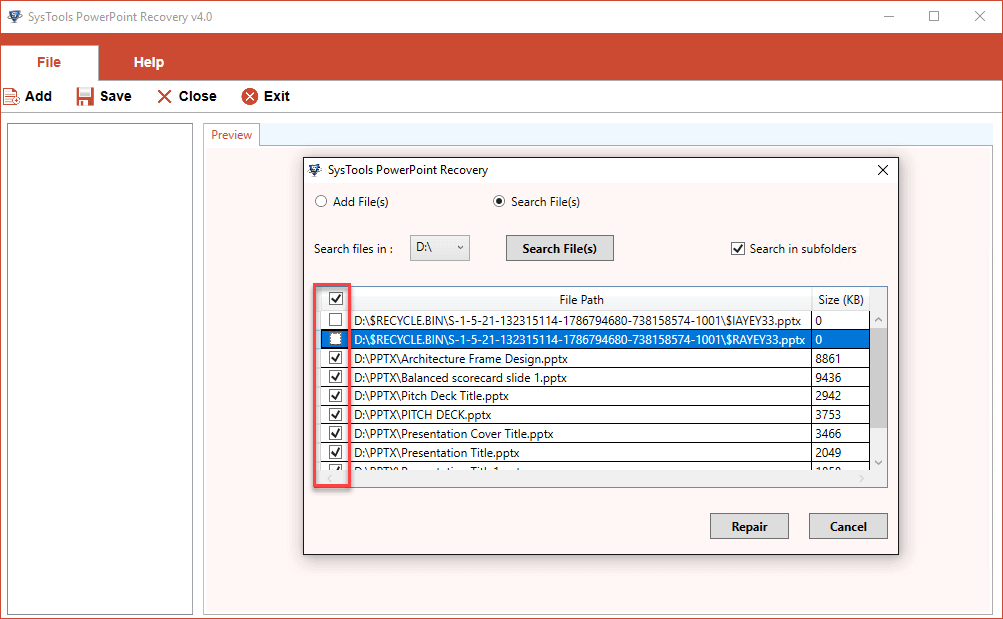Click the SysTools logo in the main title bar

15,16
